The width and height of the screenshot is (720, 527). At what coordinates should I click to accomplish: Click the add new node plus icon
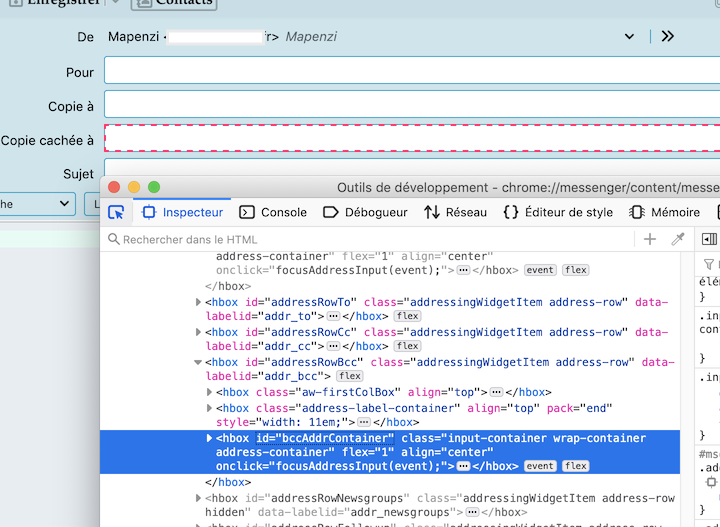click(650, 239)
